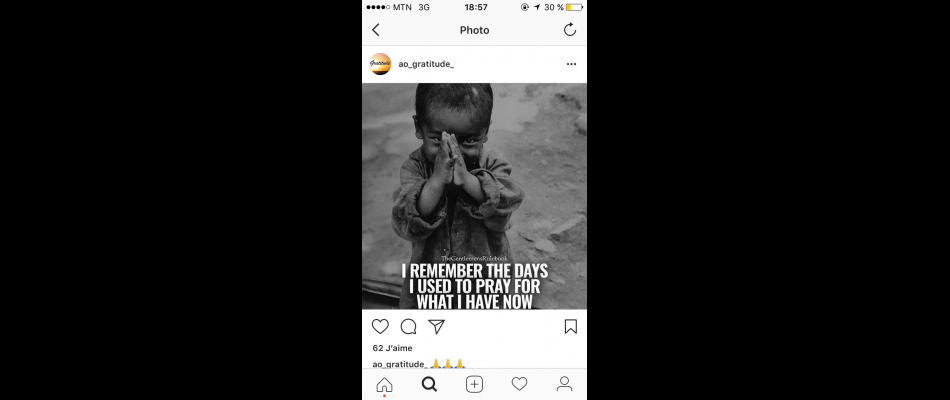Tap the back arrow in the Photo header

376,30
